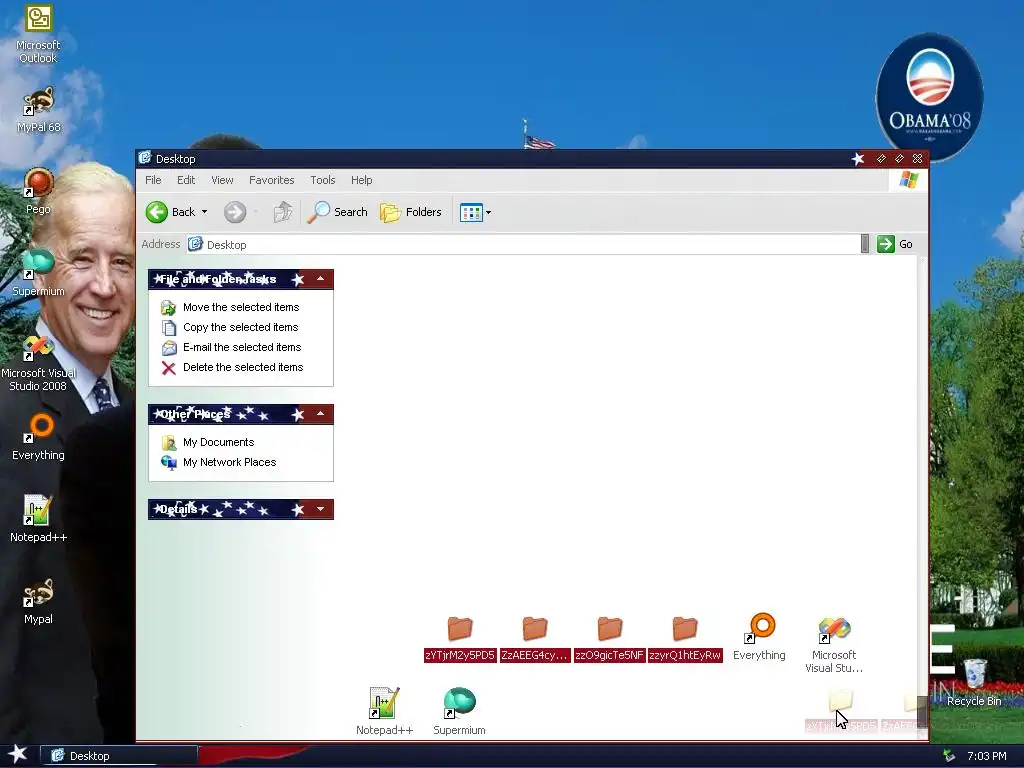
Task: Select folder zzyrQ1htEyRw in Explorer window
Action: (x=685, y=638)
